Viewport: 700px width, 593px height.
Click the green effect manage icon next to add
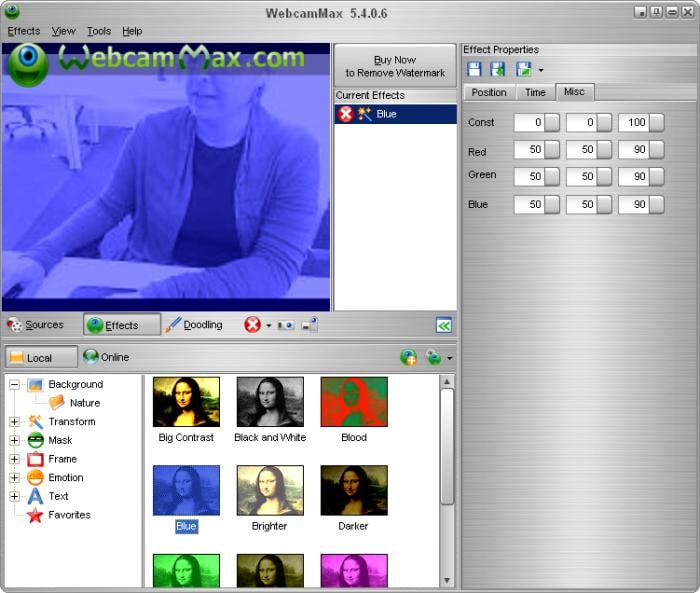[433, 357]
